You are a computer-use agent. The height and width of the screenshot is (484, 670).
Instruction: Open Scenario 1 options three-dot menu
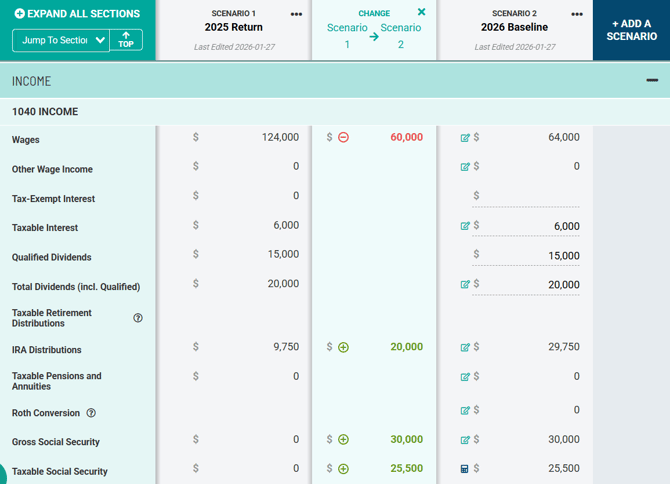(x=296, y=14)
